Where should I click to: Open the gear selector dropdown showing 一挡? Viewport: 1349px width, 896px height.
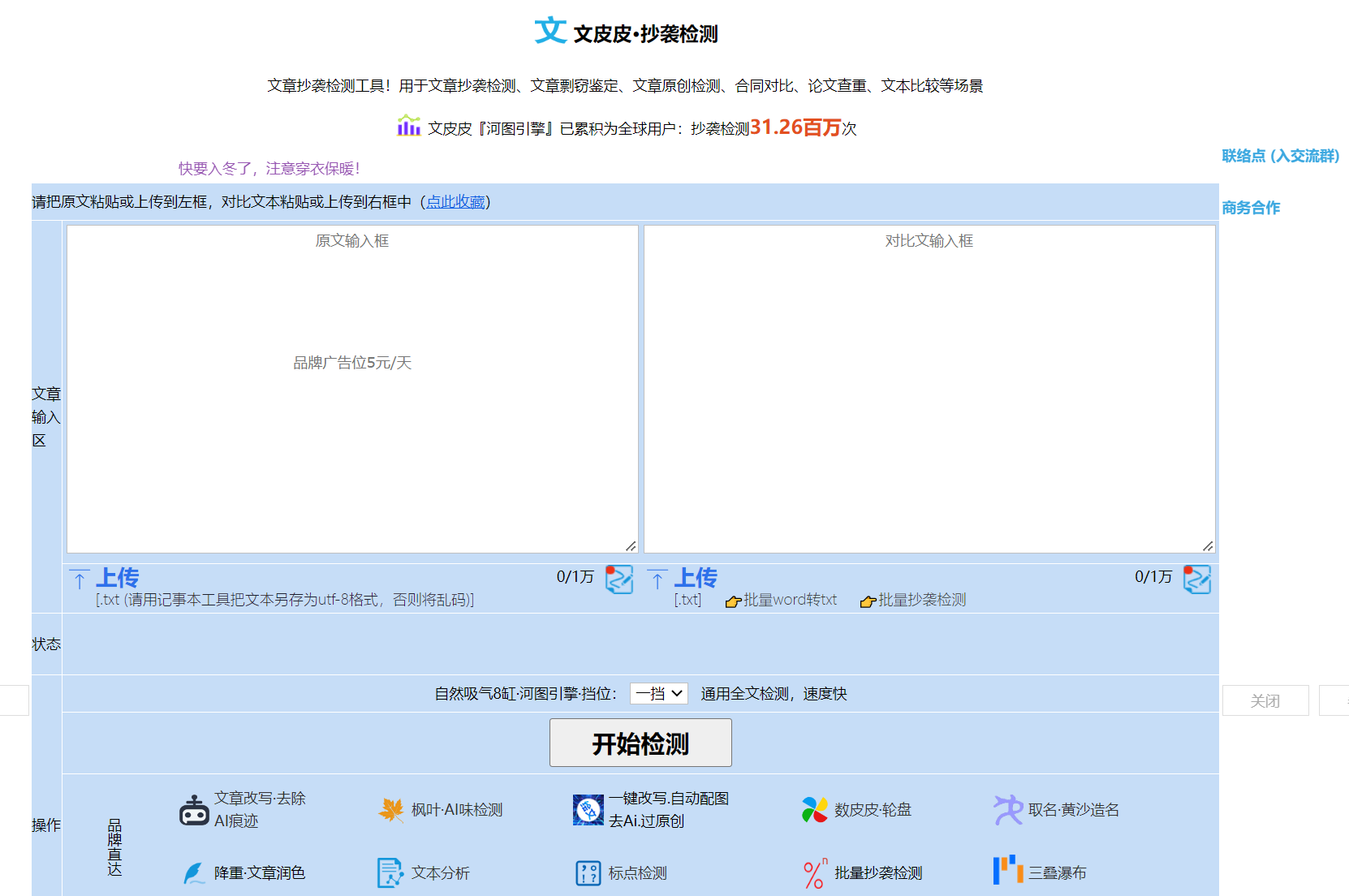click(658, 694)
